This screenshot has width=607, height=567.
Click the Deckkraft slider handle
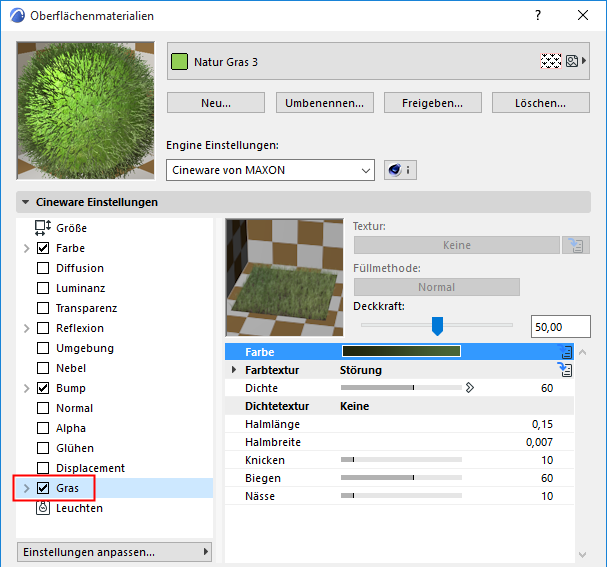437,326
